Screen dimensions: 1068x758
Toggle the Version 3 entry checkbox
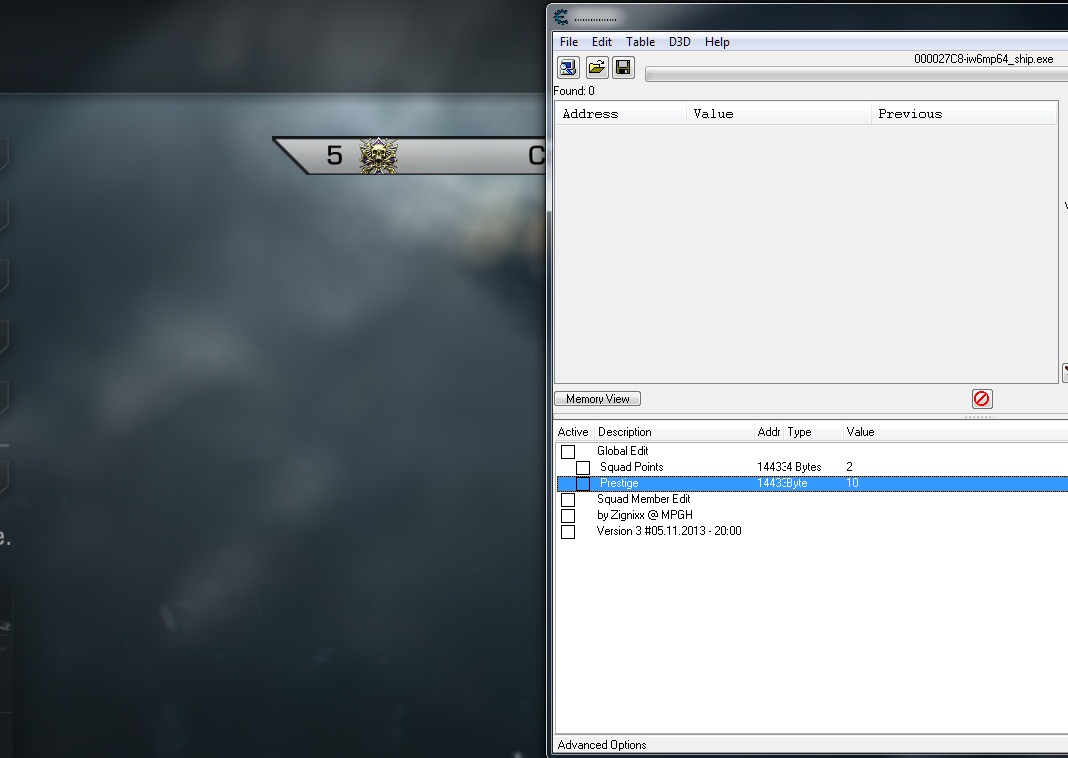(568, 532)
